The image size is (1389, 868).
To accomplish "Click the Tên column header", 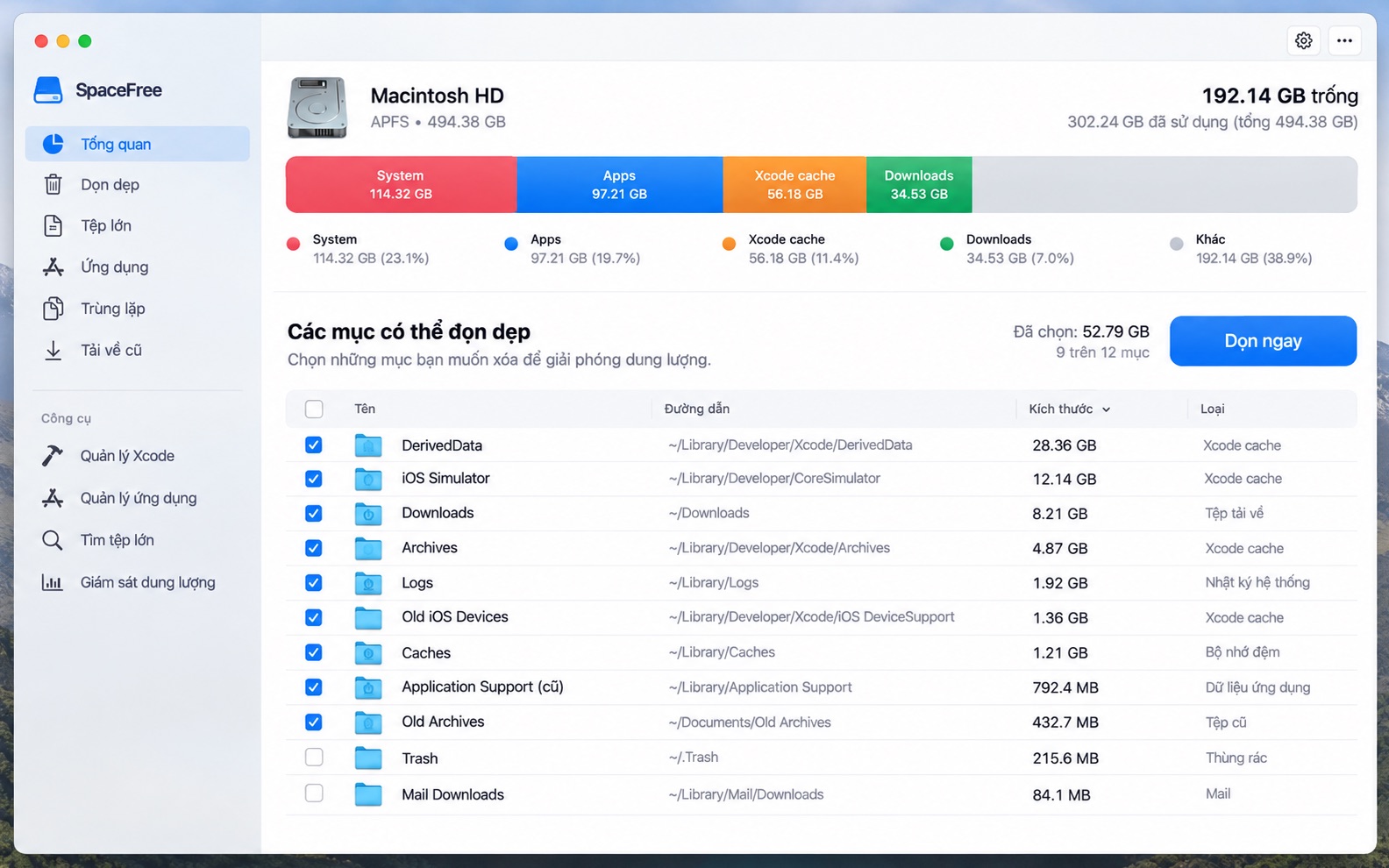I will coord(365,409).
